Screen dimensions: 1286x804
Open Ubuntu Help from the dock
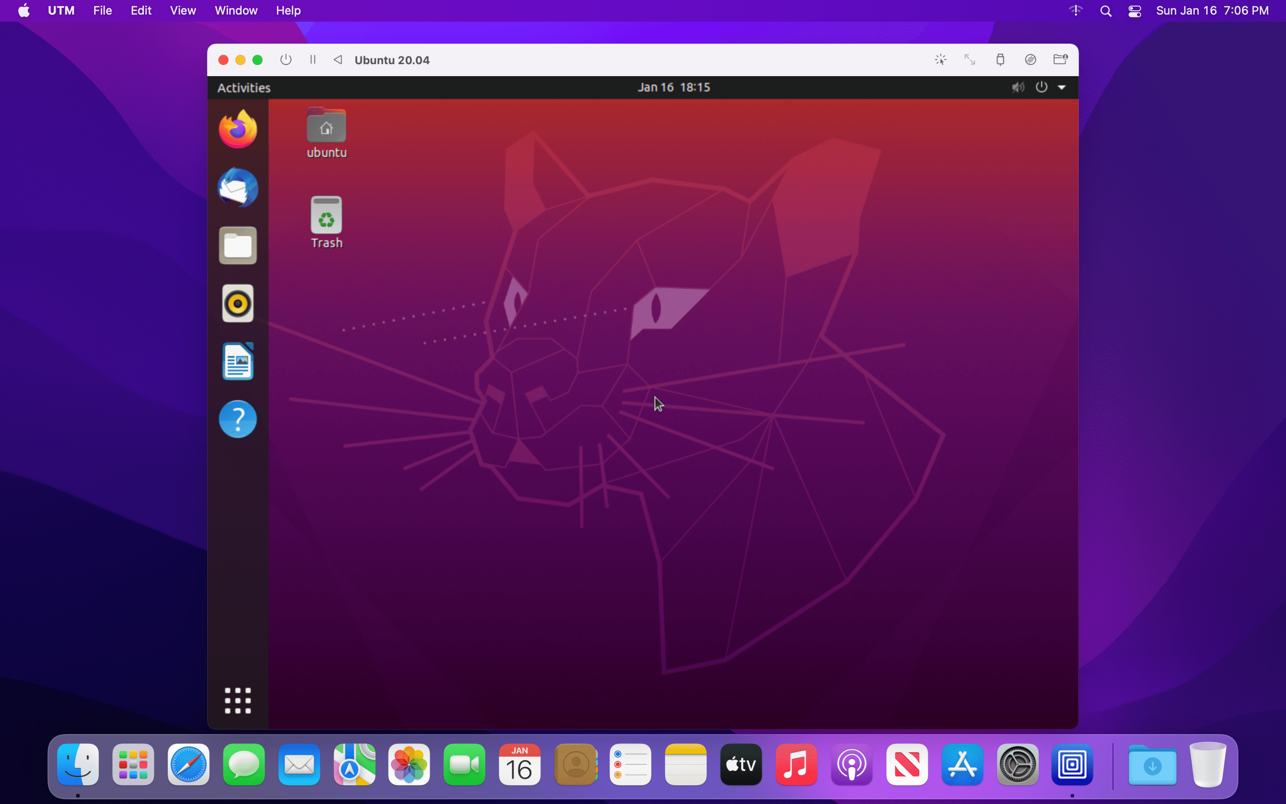click(238, 419)
